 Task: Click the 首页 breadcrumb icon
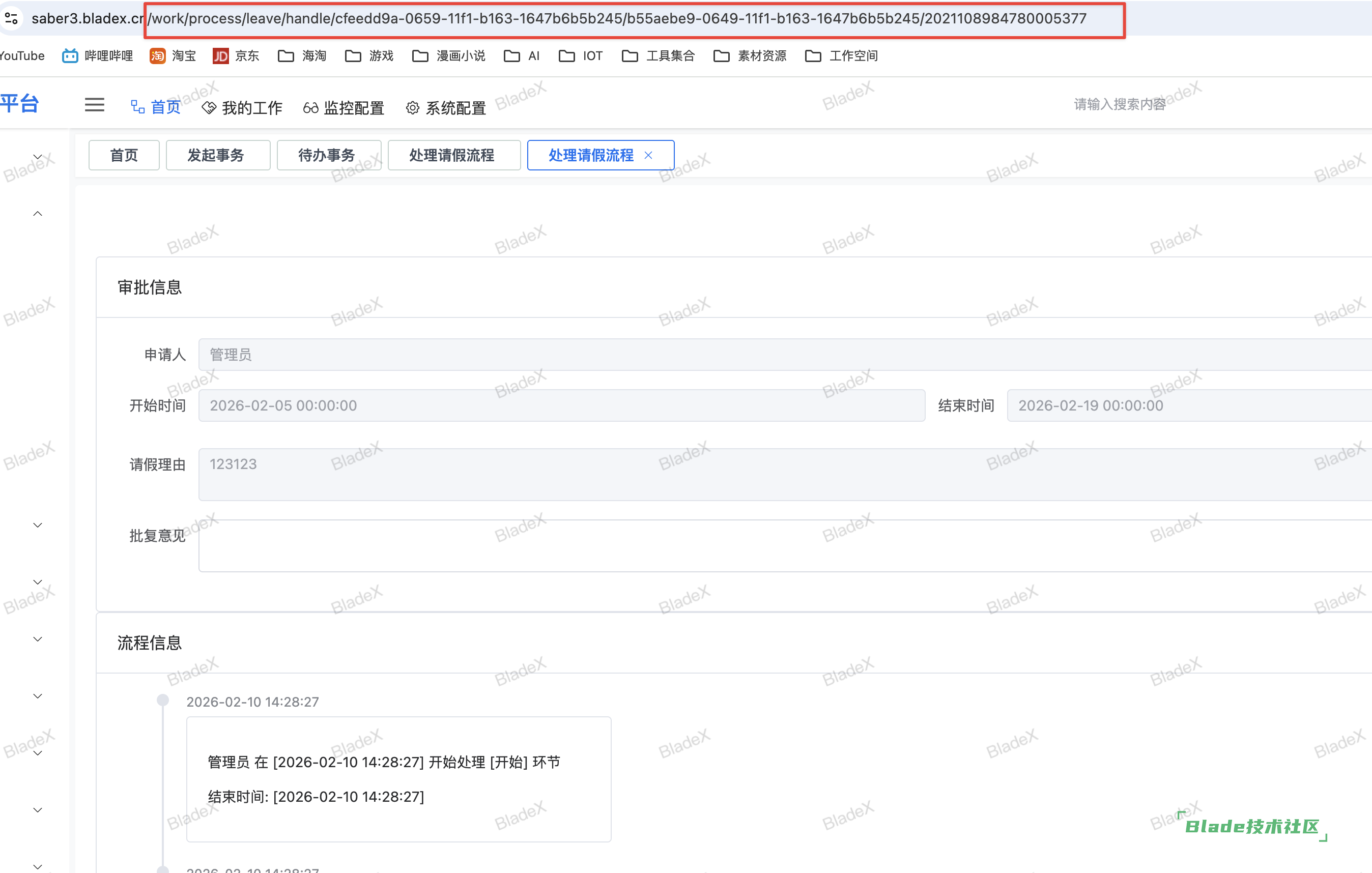(137, 106)
